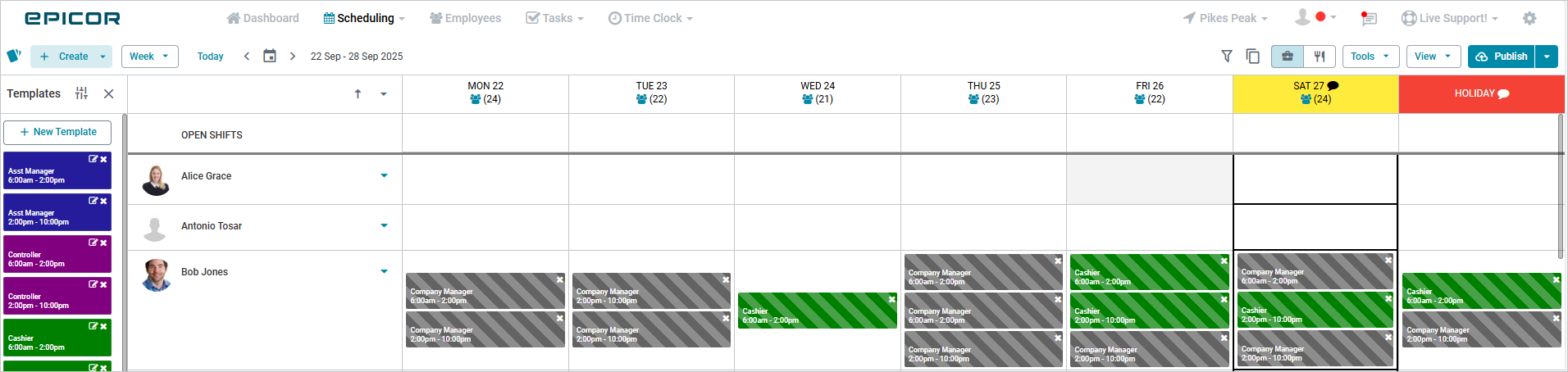Switch to briefcase position view toggle
Viewport: 1568px width, 372px height.
[x=1288, y=57]
